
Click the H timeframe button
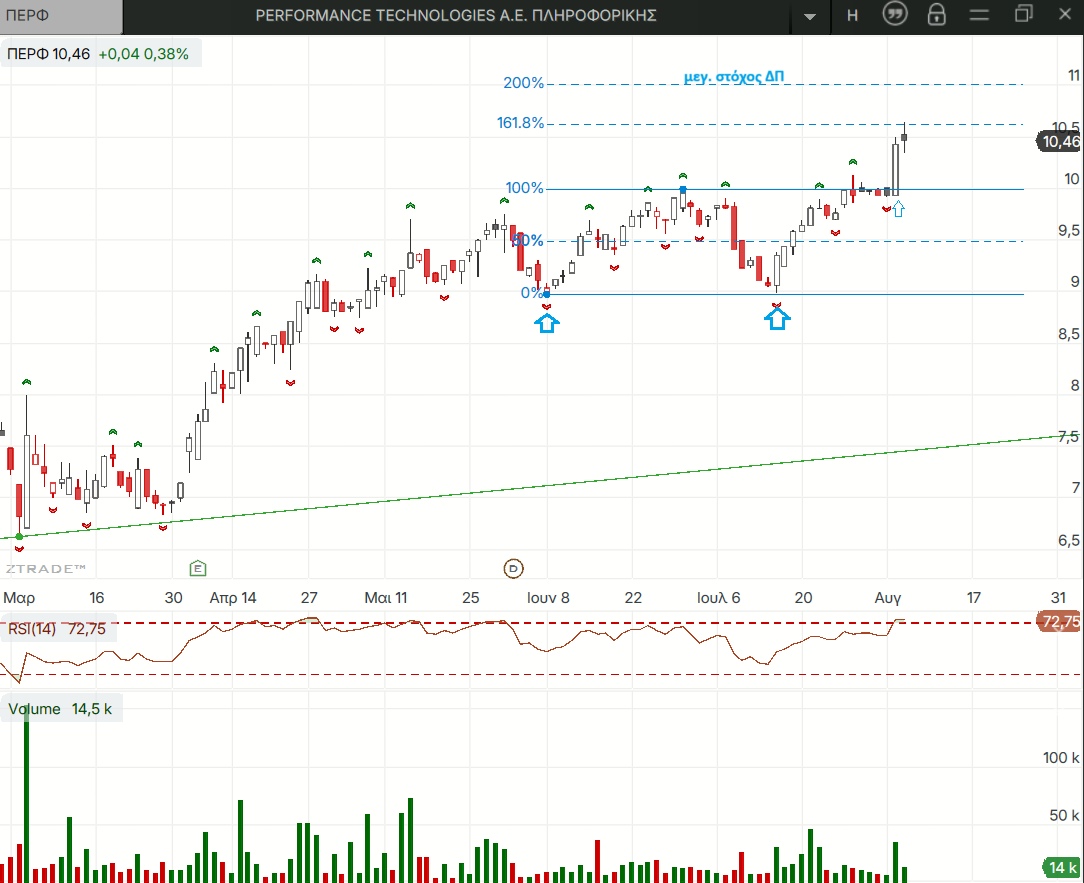pos(852,15)
